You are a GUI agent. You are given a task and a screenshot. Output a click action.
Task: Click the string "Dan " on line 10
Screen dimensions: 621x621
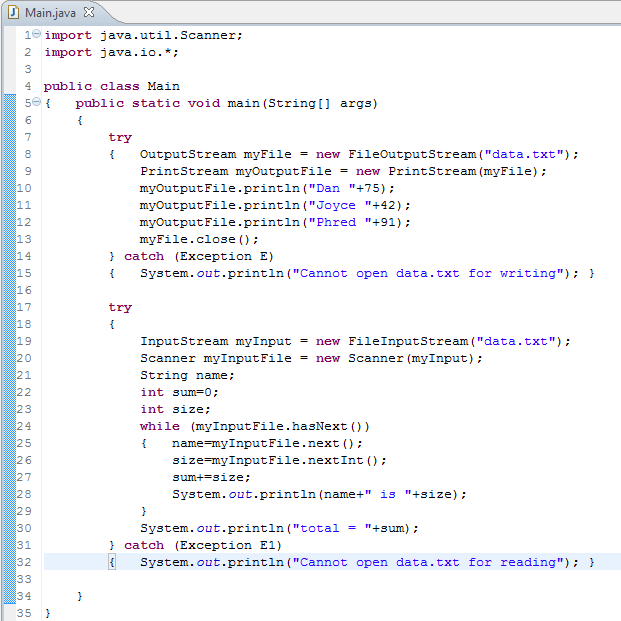click(332, 188)
